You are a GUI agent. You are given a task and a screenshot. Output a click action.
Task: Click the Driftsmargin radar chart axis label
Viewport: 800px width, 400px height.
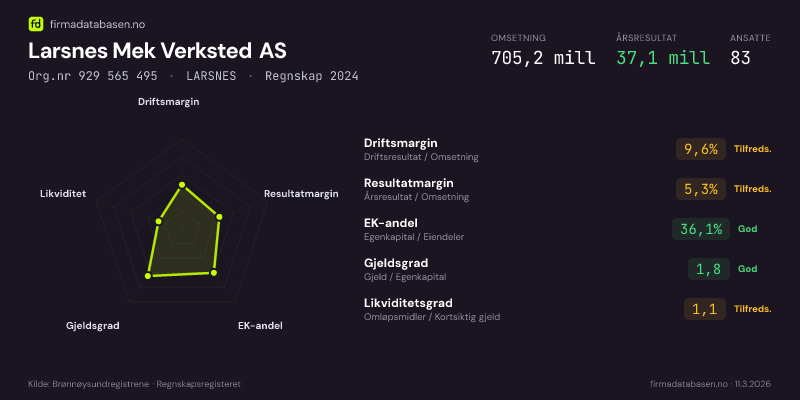[x=168, y=102]
